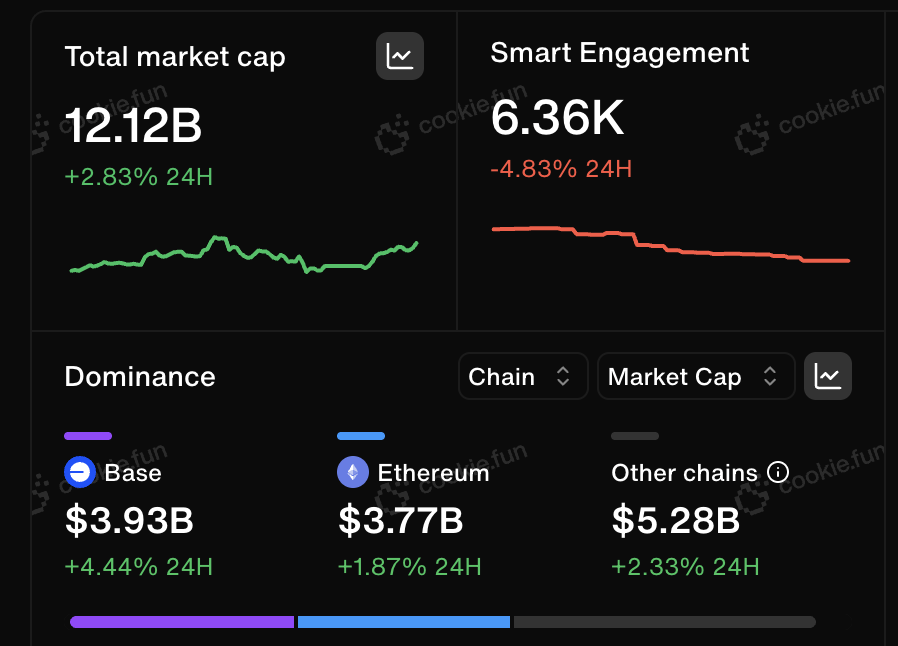Select the blue Ethereum legend swatch
This screenshot has width=898, height=646.
tap(361, 436)
